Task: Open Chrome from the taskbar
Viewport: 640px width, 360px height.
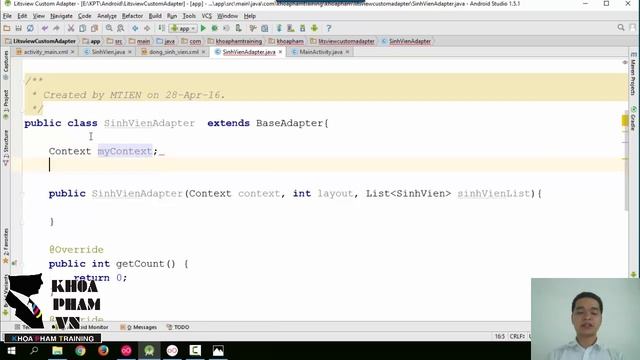Action: click(x=80, y=351)
